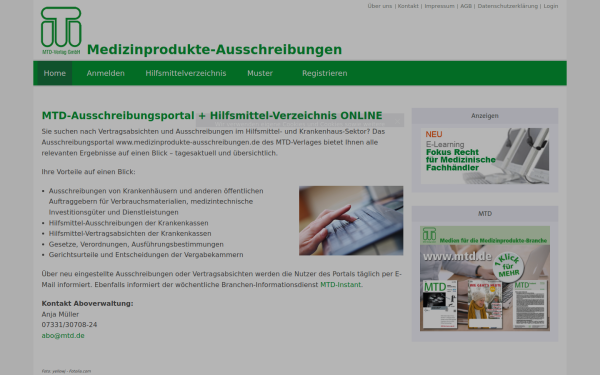Open Hilfsmittelverzeichnis in the green menu
Viewport: 600px width, 375px height.
coord(186,73)
